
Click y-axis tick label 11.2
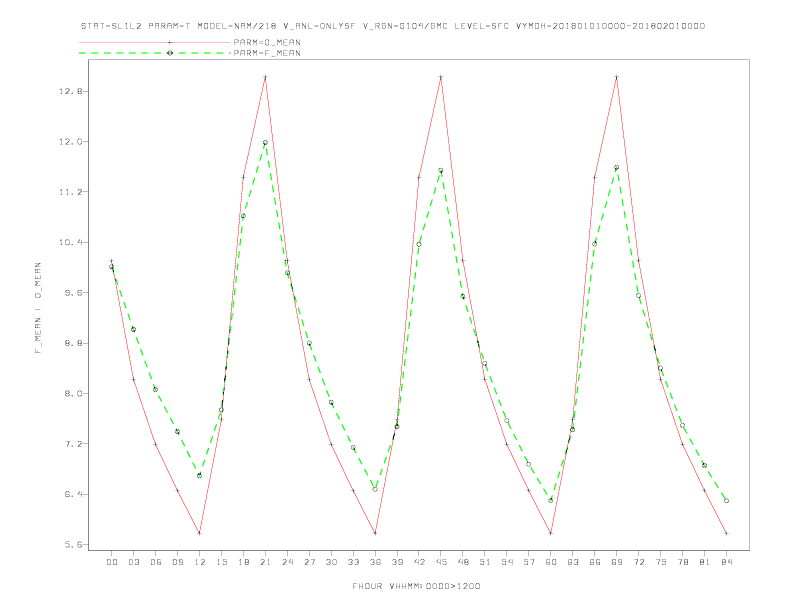70,192
